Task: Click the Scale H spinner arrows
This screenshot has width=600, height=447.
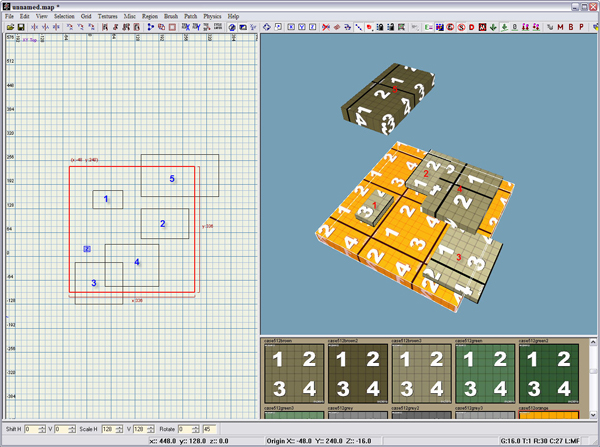Action: click(119, 429)
